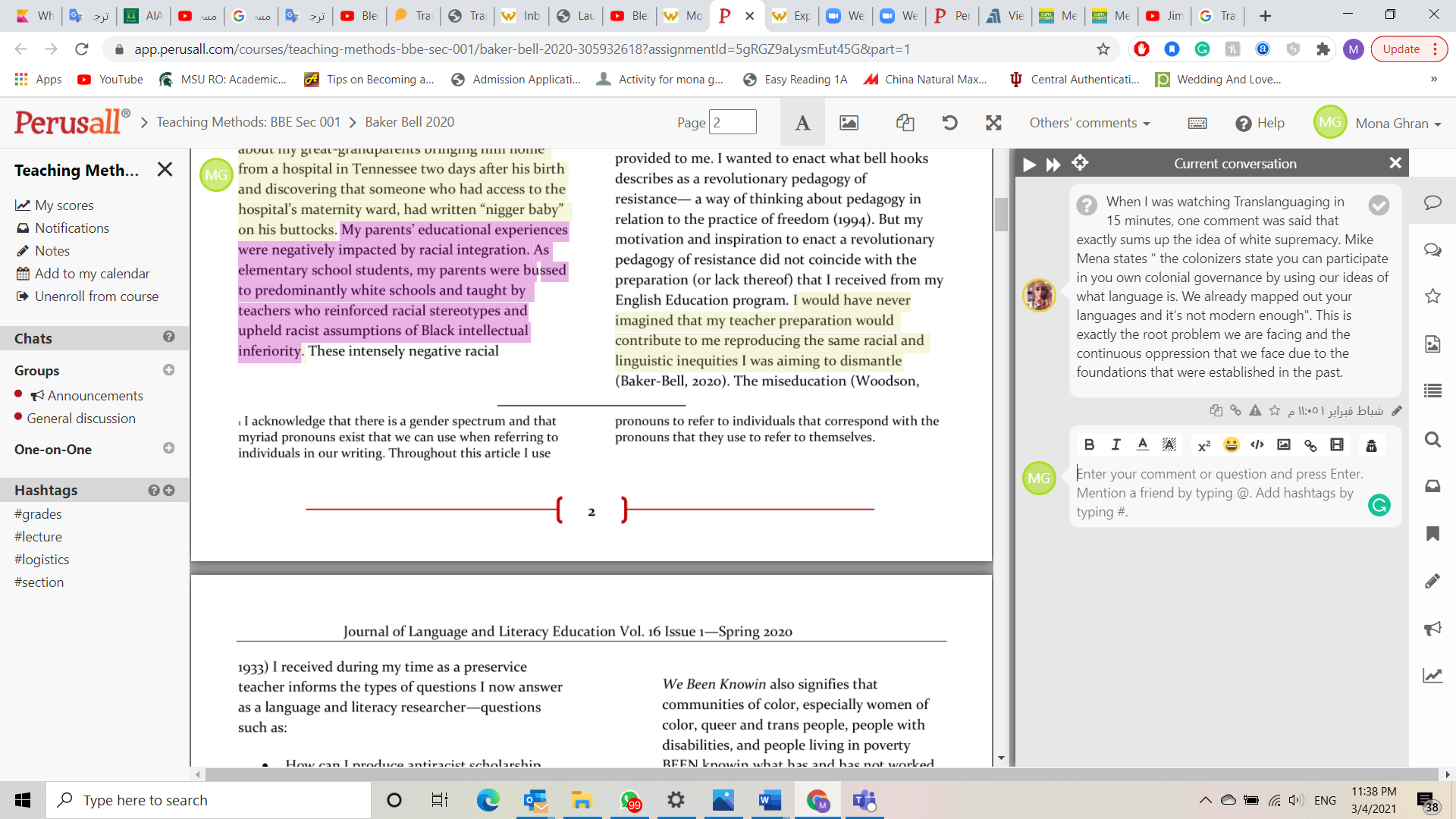Open text color picker in comment editor
Viewport: 1456px width, 819px height.
[x=1143, y=445]
